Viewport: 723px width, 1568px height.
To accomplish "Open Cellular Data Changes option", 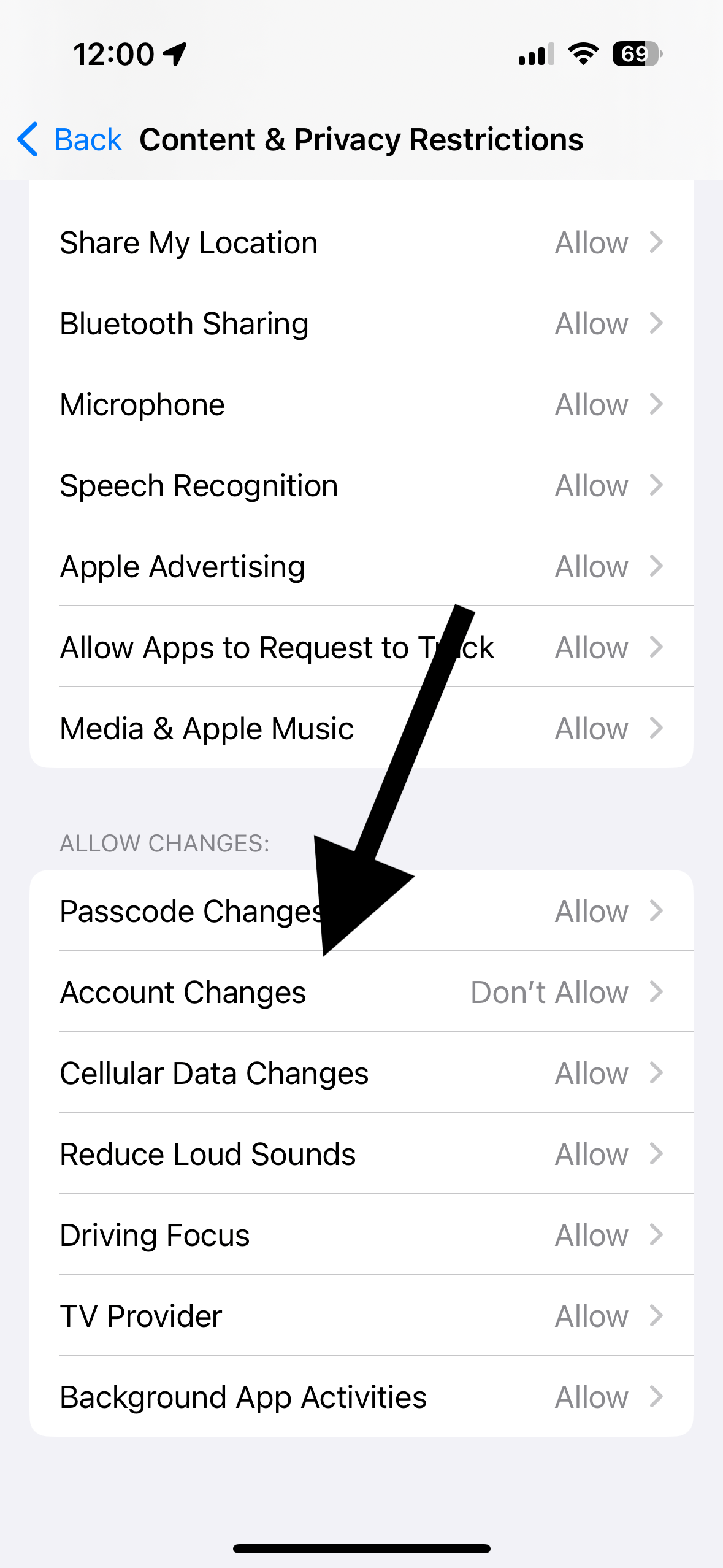I will pos(362,1072).
